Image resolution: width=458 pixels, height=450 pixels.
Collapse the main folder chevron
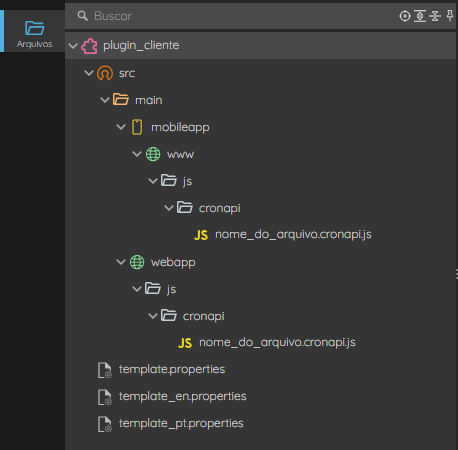[105, 100]
